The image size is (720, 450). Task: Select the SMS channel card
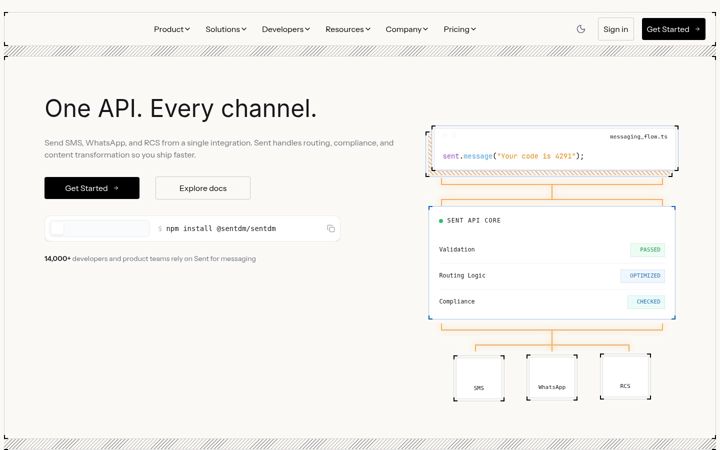click(x=479, y=378)
